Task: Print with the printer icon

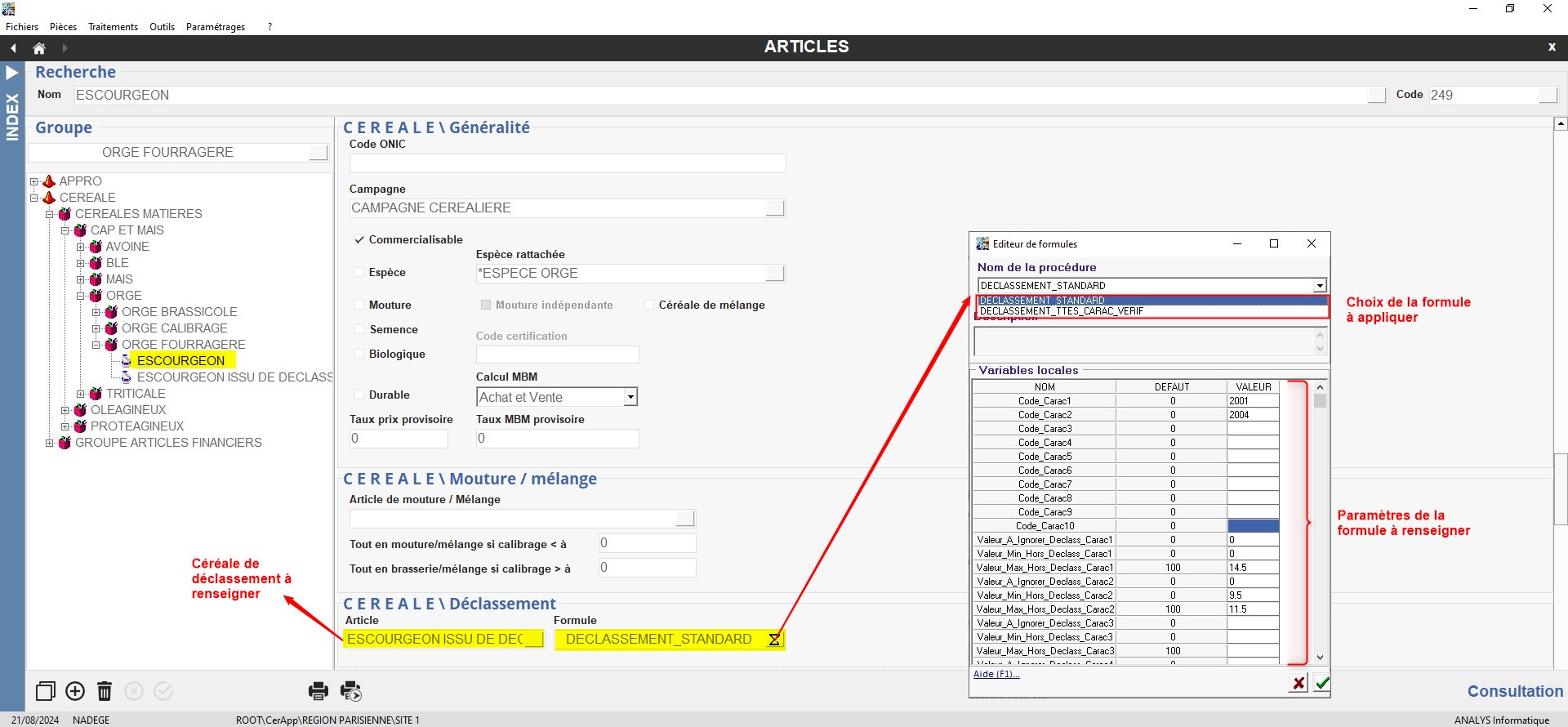Action: tap(318, 691)
